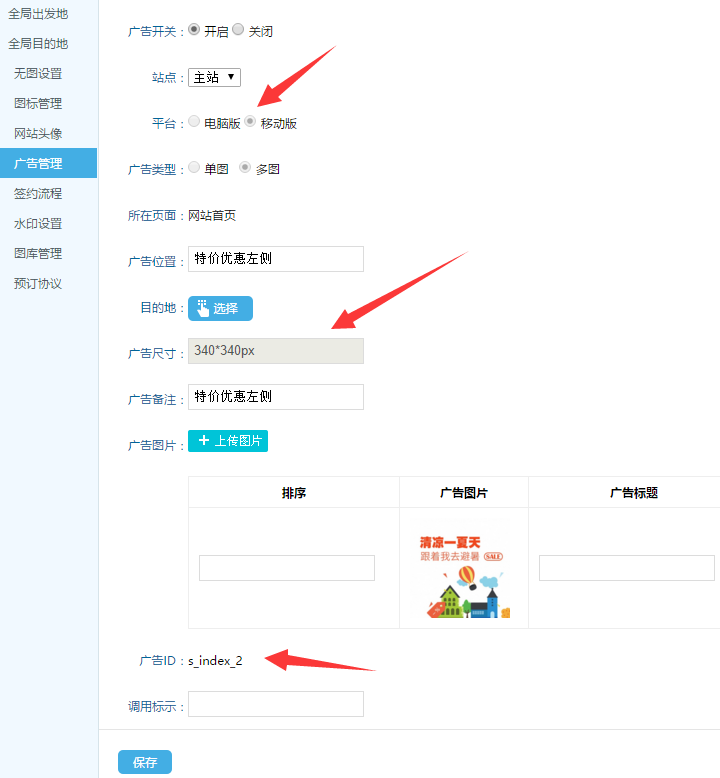Go to 图标管理 in sidebar menu
The image size is (720, 778).
click(38, 104)
